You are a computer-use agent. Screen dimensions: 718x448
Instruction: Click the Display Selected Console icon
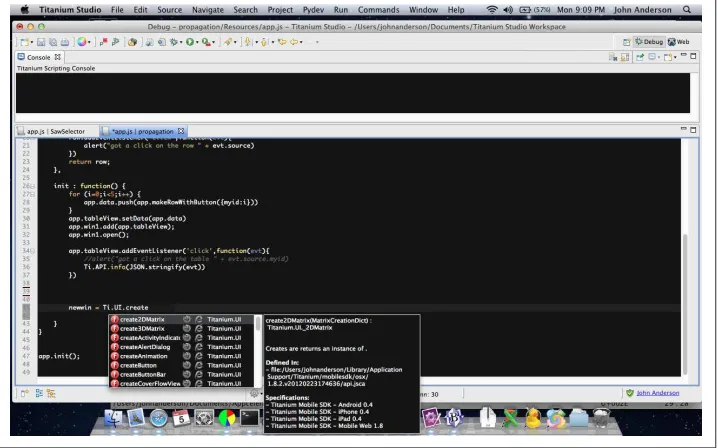652,57
